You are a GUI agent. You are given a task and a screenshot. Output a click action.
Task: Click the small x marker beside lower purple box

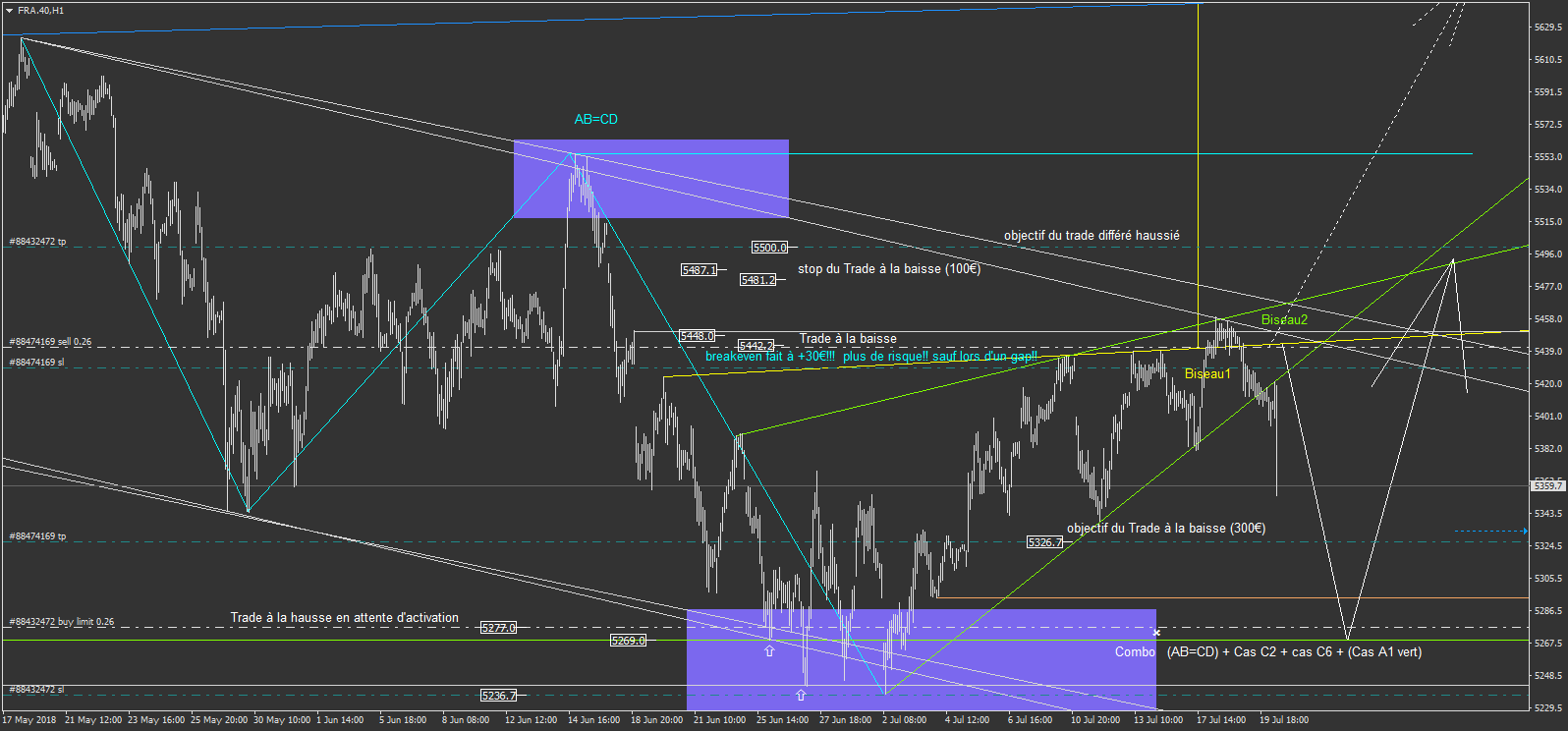coord(1156,632)
